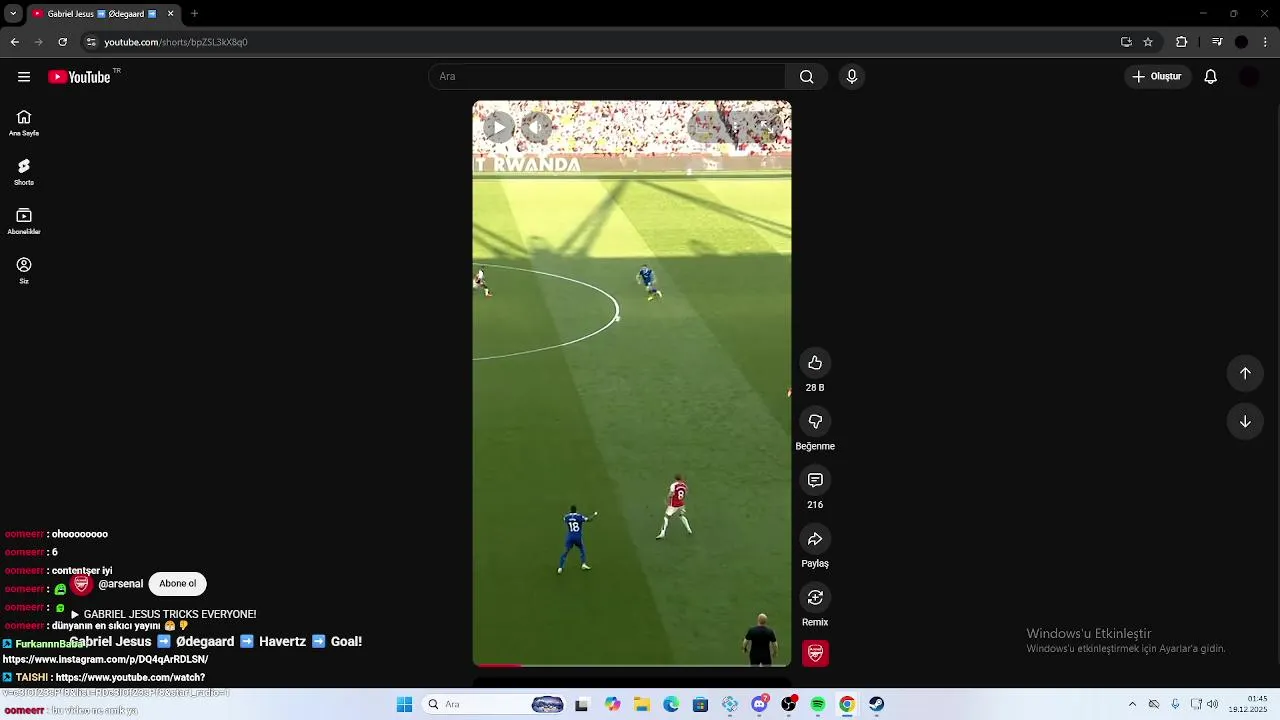Play the Short video

point(498,127)
